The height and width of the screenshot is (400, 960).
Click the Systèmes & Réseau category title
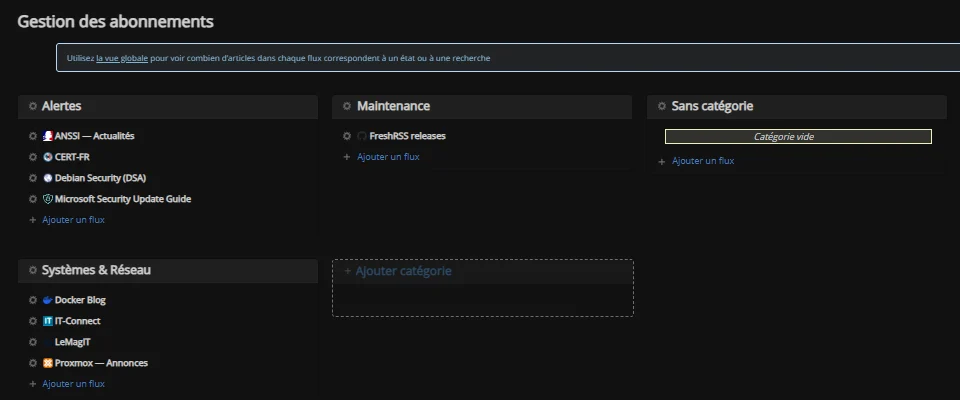point(96,270)
